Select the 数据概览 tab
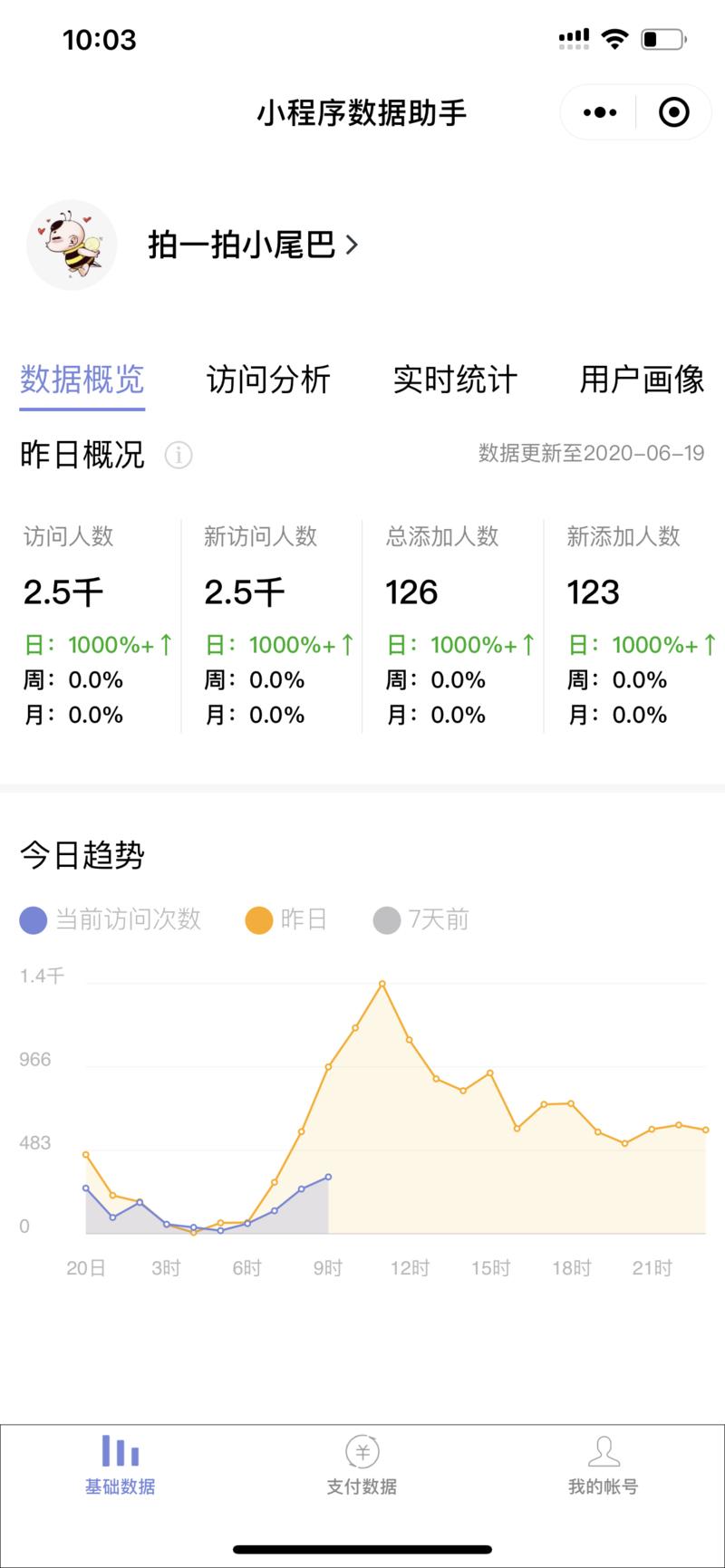This screenshot has height=1568, width=725. [x=82, y=380]
